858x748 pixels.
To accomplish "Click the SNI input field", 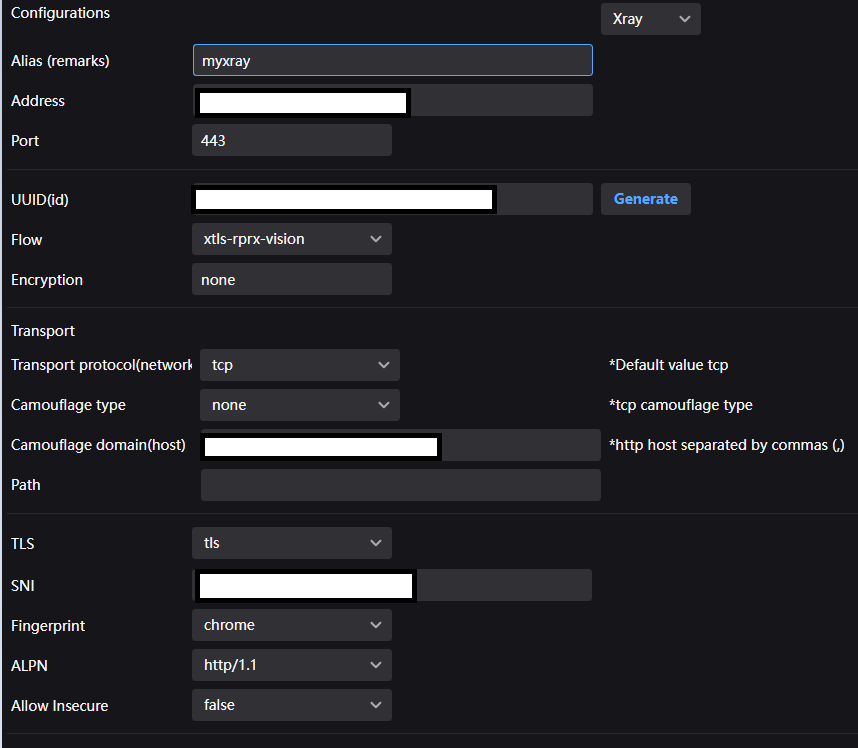I will tap(392, 585).
